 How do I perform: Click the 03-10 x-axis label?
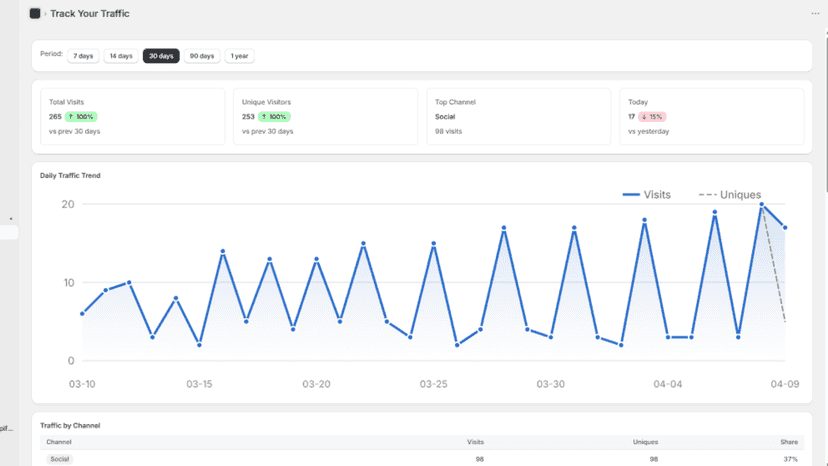coord(82,384)
